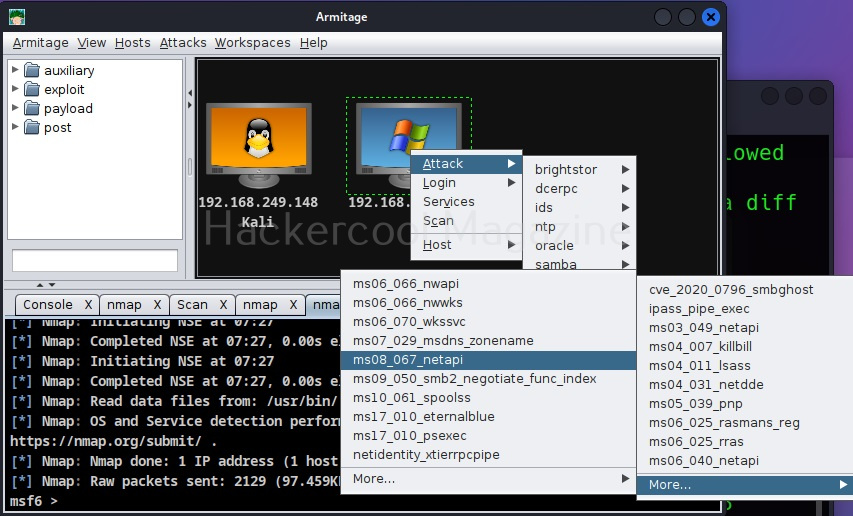
Task: Click the auxiliary folder icon
Action: 32,70
